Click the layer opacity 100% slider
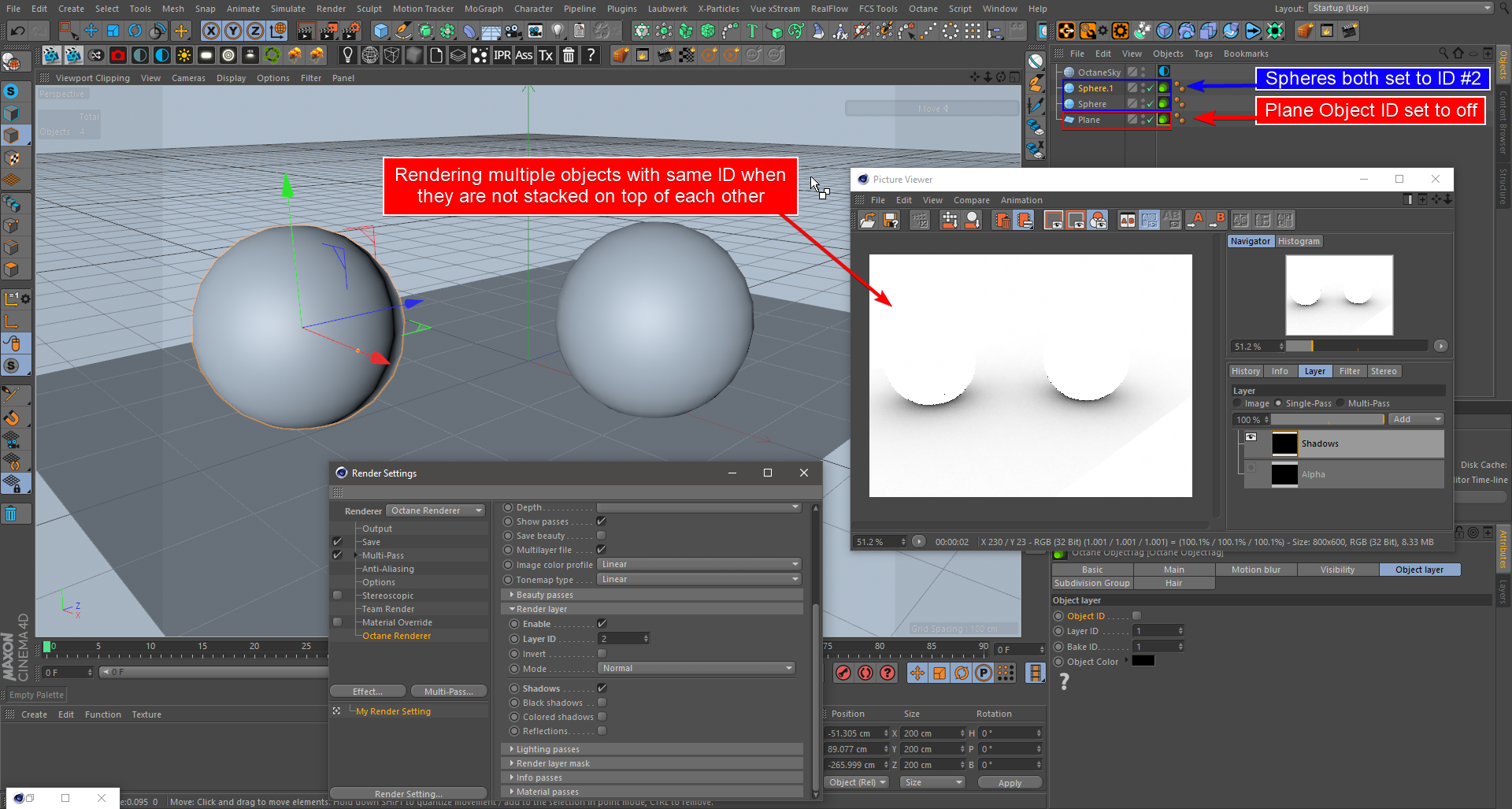This screenshot has height=809, width=1512. pyautogui.click(x=1328, y=419)
